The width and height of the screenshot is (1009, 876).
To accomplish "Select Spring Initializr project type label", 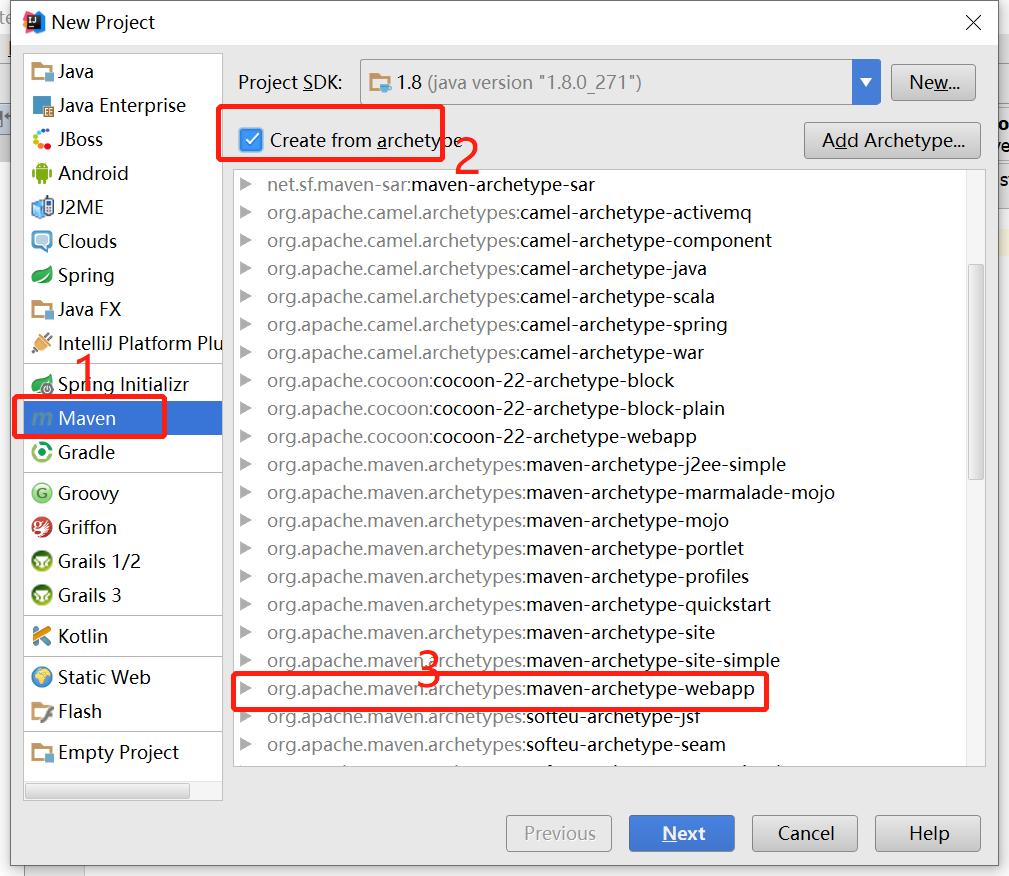I will click(x=124, y=384).
